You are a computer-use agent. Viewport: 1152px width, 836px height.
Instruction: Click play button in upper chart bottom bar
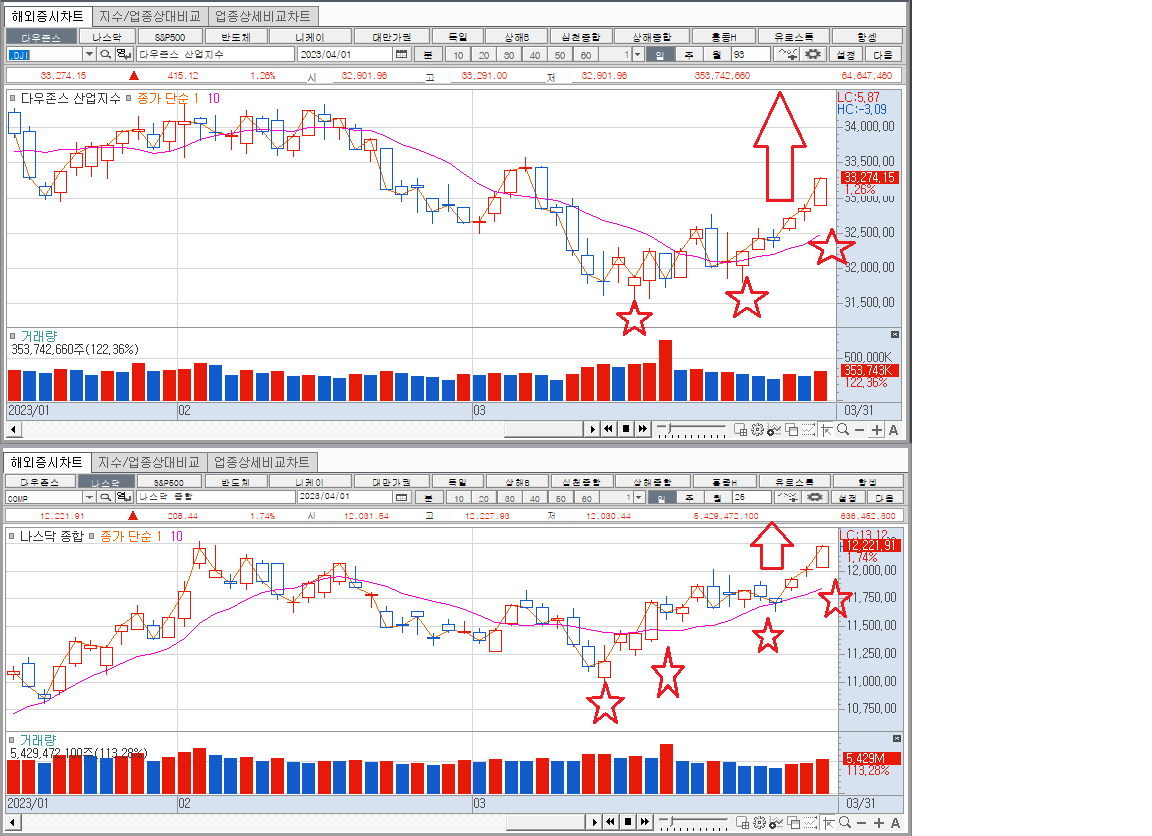(592, 429)
